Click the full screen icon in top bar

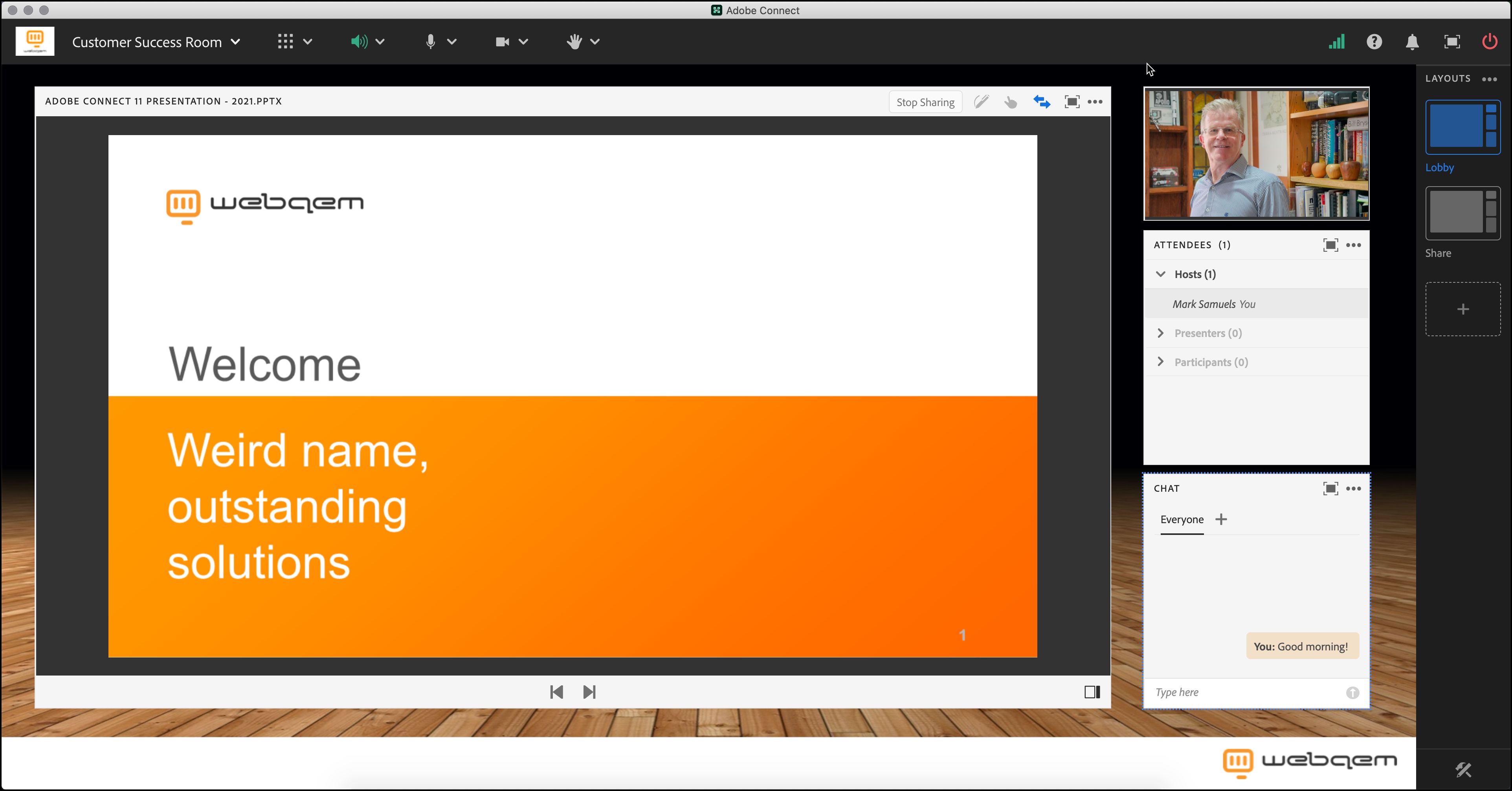pyautogui.click(x=1451, y=42)
